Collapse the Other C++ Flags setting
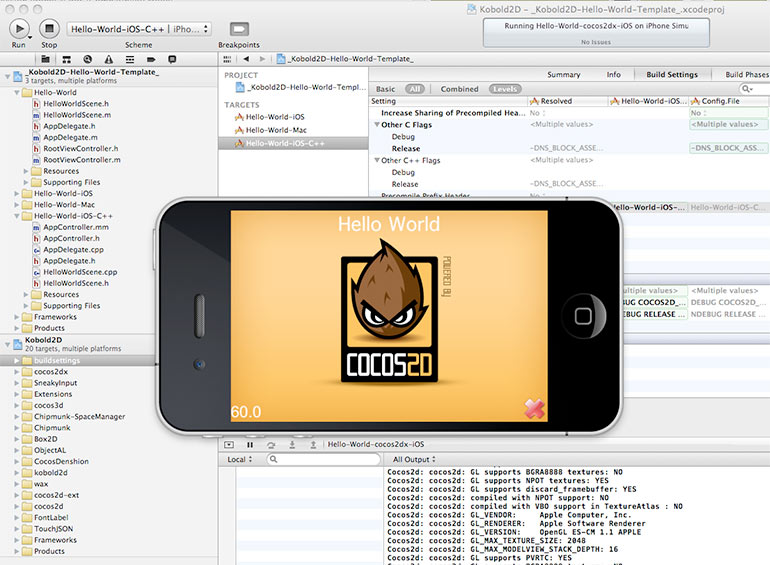 (x=377, y=161)
